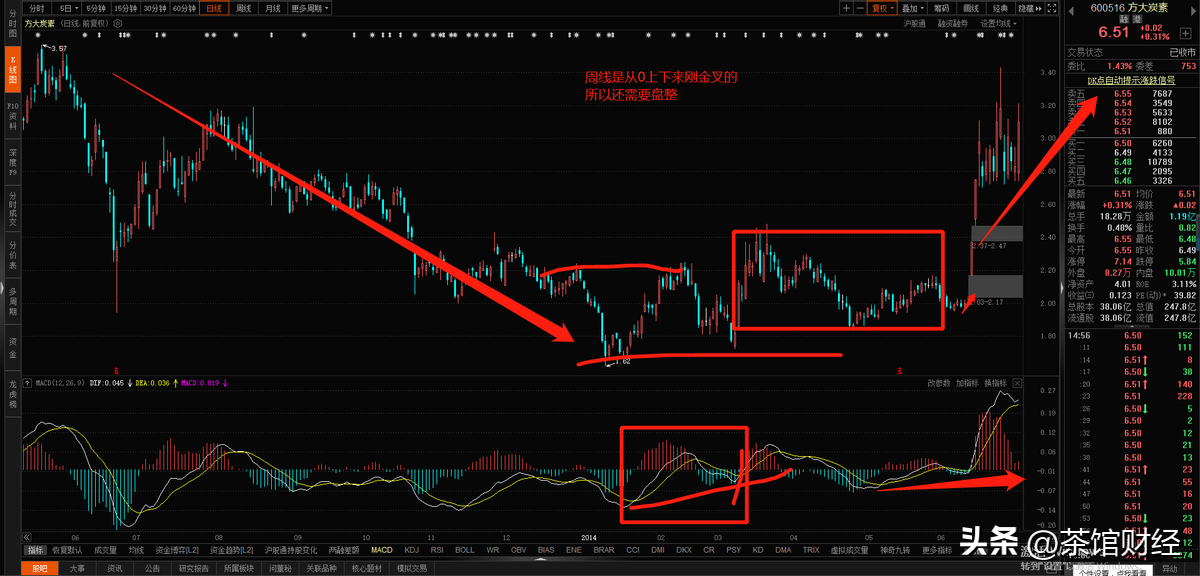Switch to 经典 layout
This screenshot has height=576, width=1200.
coord(1000,8)
